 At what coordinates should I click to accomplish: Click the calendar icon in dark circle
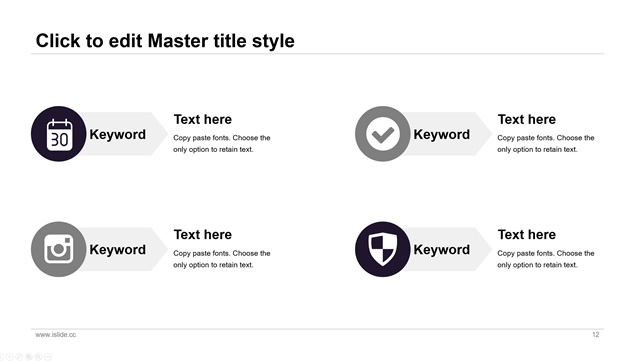click(x=59, y=134)
